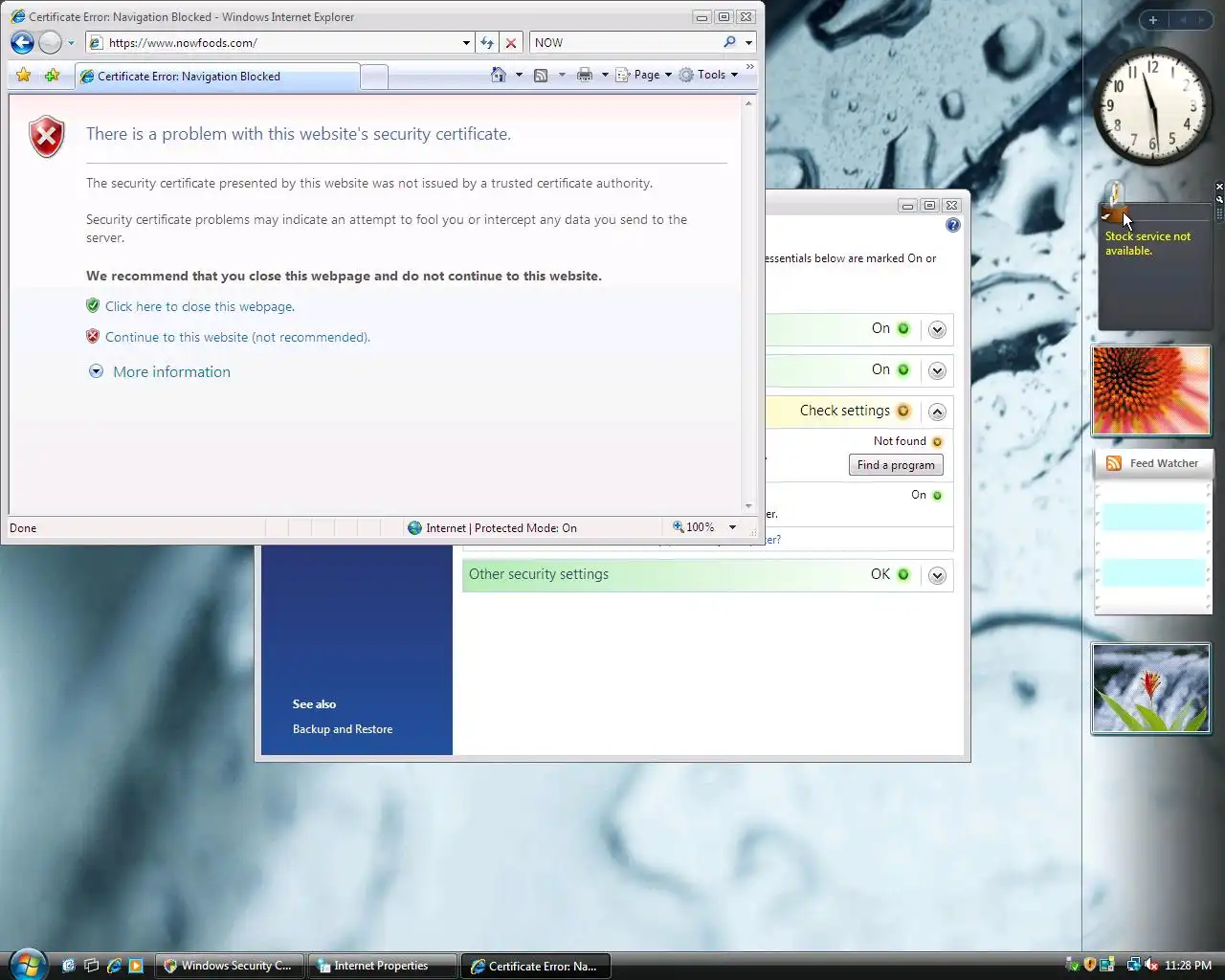Click the Security Center help question icon
Image resolution: width=1225 pixels, height=980 pixels.
(x=952, y=225)
